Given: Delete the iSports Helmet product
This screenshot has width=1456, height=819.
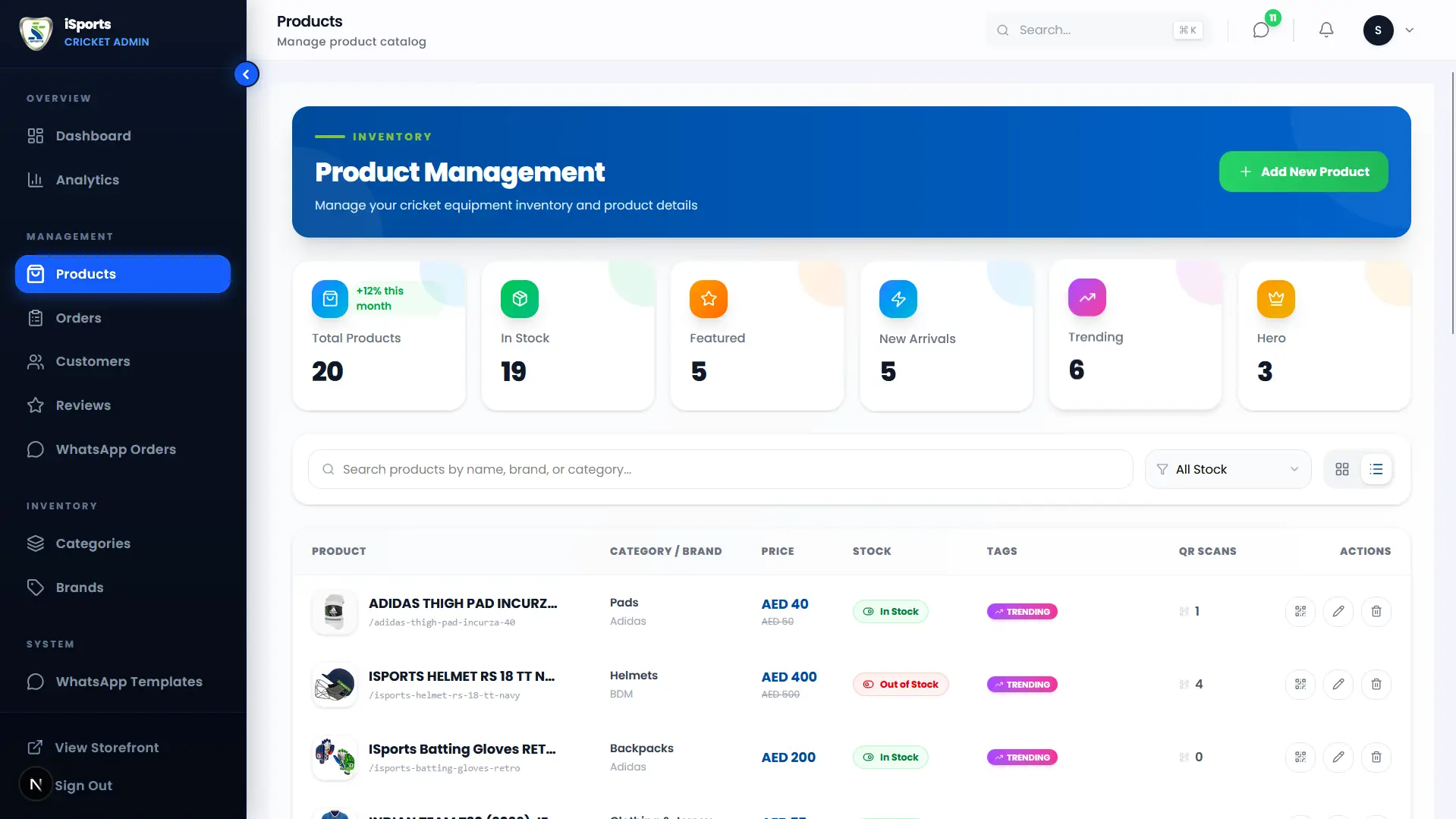Looking at the screenshot, I should click(x=1376, y=684).
